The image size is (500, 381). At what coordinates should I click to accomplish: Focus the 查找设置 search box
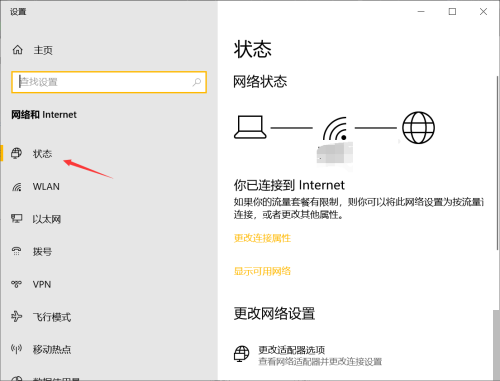coord(109,82)
